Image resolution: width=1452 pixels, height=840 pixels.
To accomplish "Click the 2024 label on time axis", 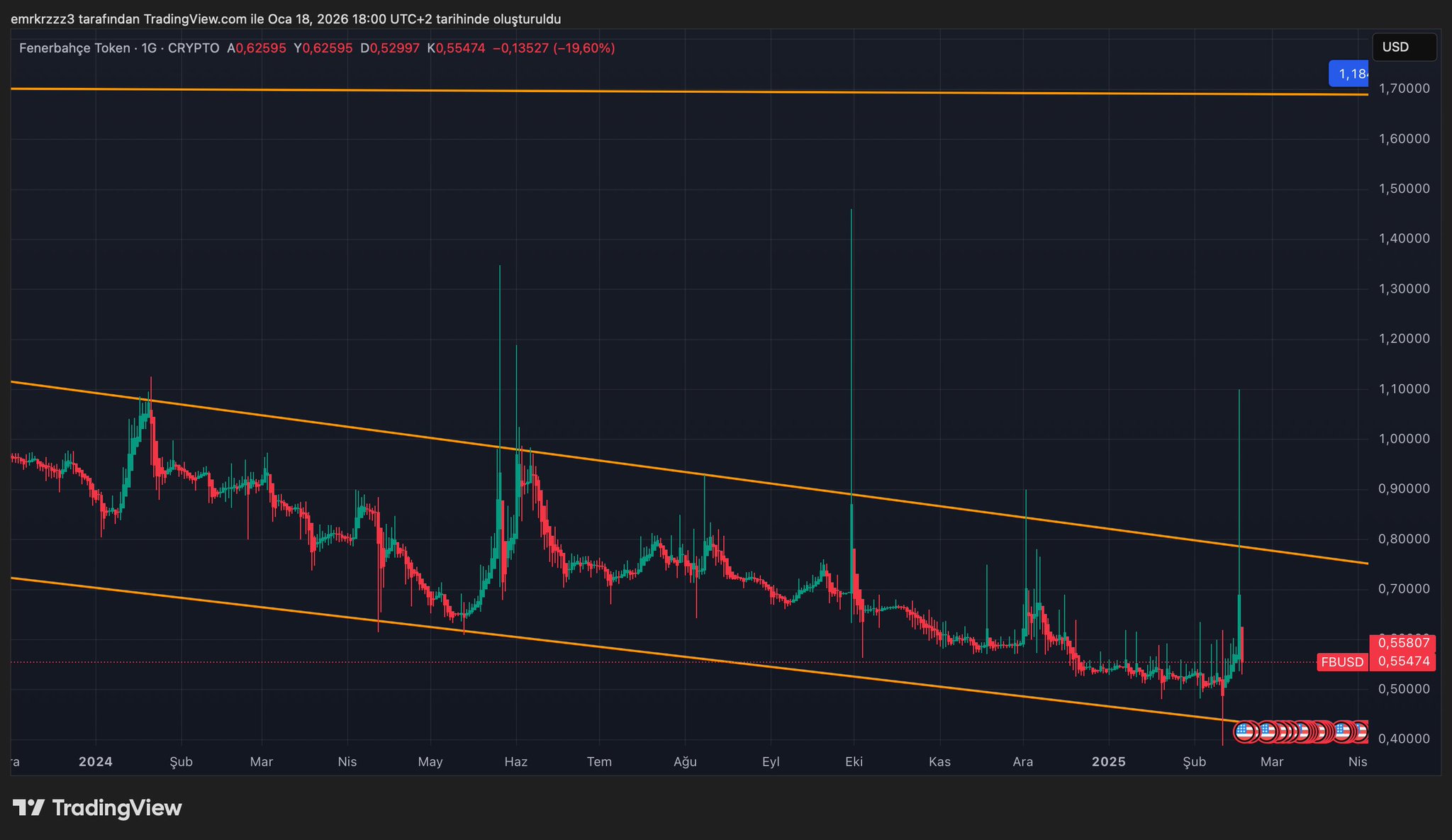I will [x=96, y=762].
